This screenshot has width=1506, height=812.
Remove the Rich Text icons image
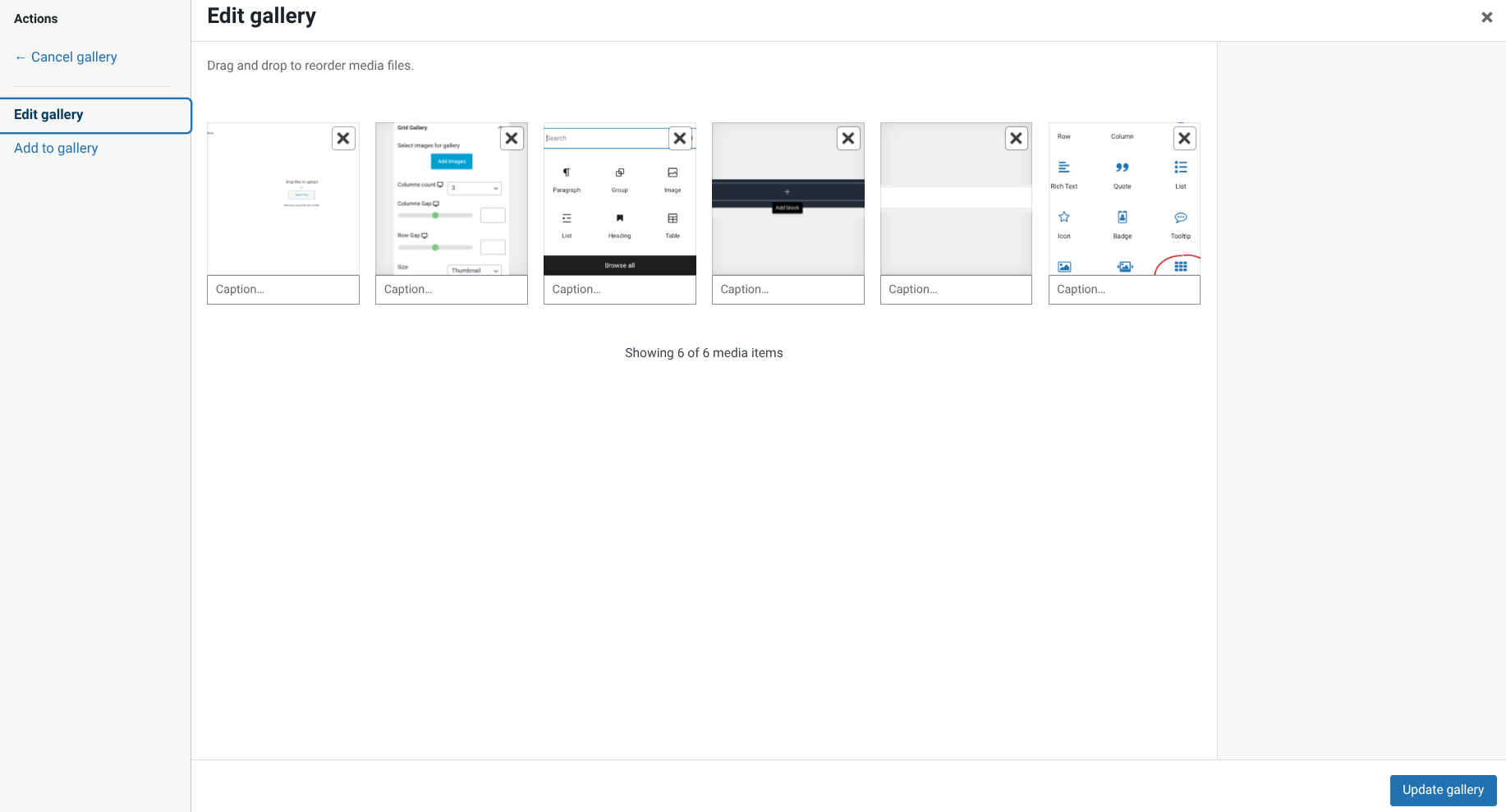(1184, 138)
